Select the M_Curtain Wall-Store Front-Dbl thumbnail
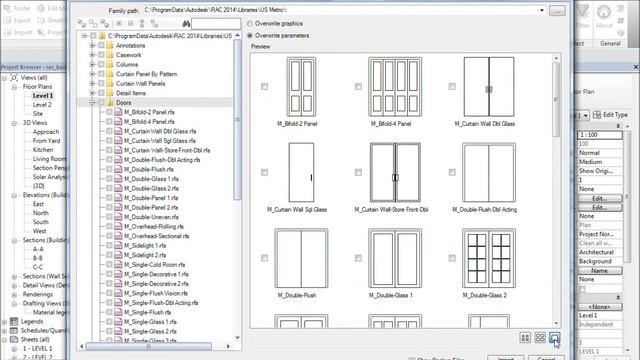Viewport: 640px width, 360px height. tap(395, 173)
